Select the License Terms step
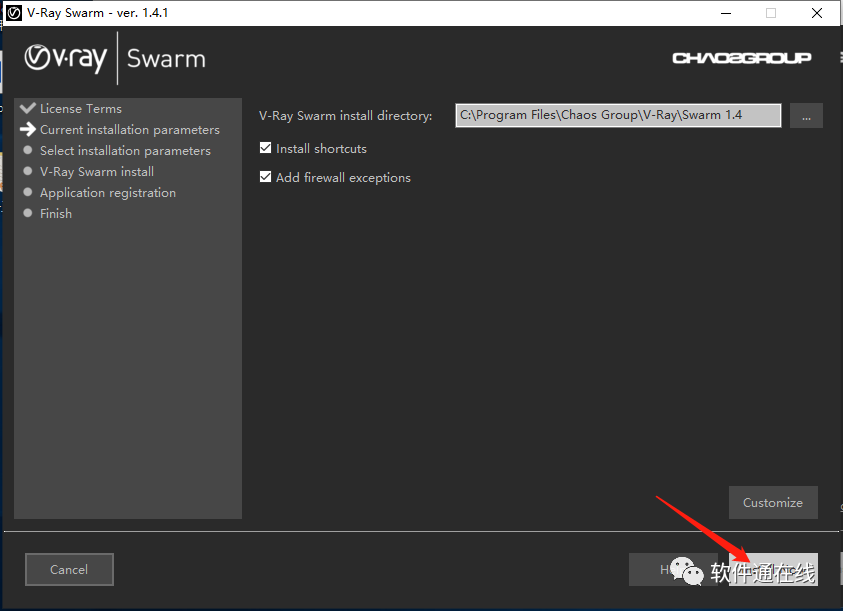This screenshot has height=611, width=843. (81, 109)
